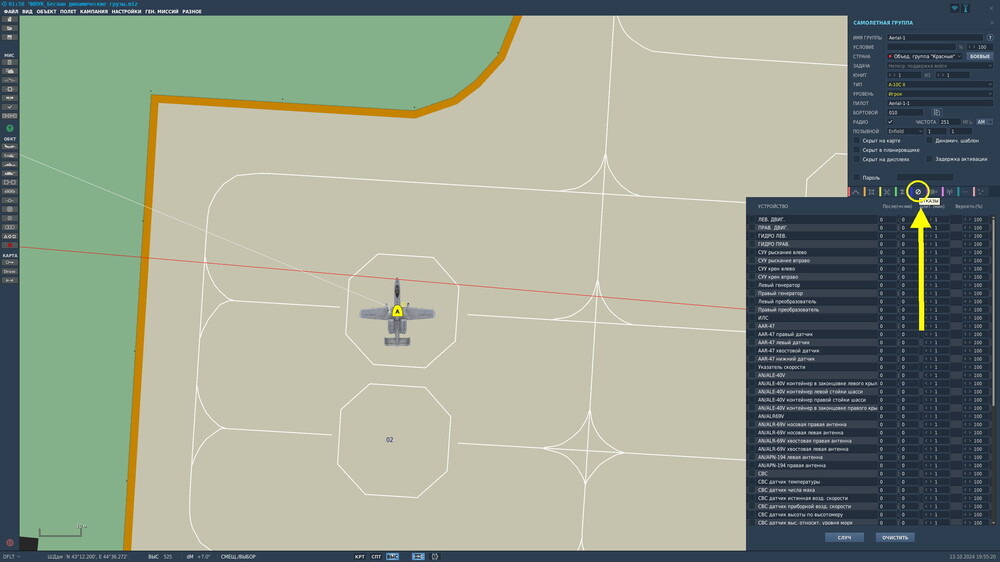Click the highlighted map mode icon in status bar
The image size is (1000, 562).
[418, 556]
